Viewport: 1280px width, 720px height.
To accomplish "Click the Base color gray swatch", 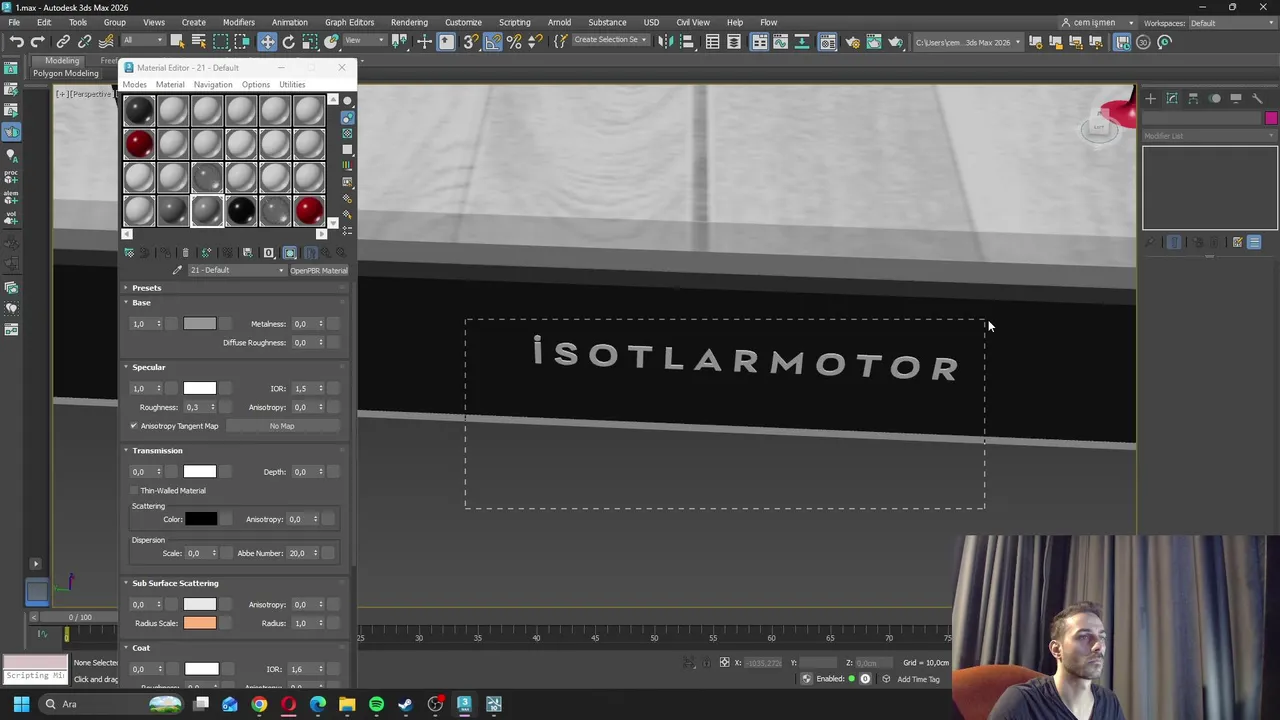I will [199, 324].
